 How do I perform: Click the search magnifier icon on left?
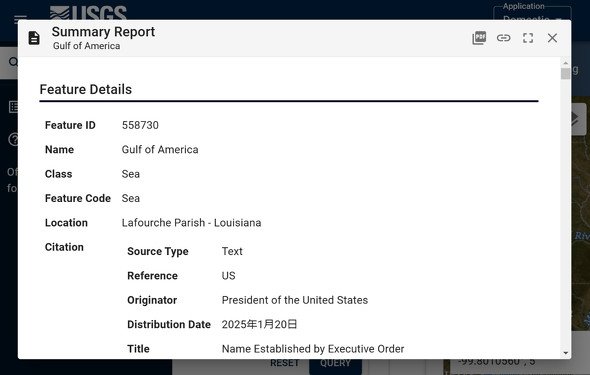pos(13,62)
